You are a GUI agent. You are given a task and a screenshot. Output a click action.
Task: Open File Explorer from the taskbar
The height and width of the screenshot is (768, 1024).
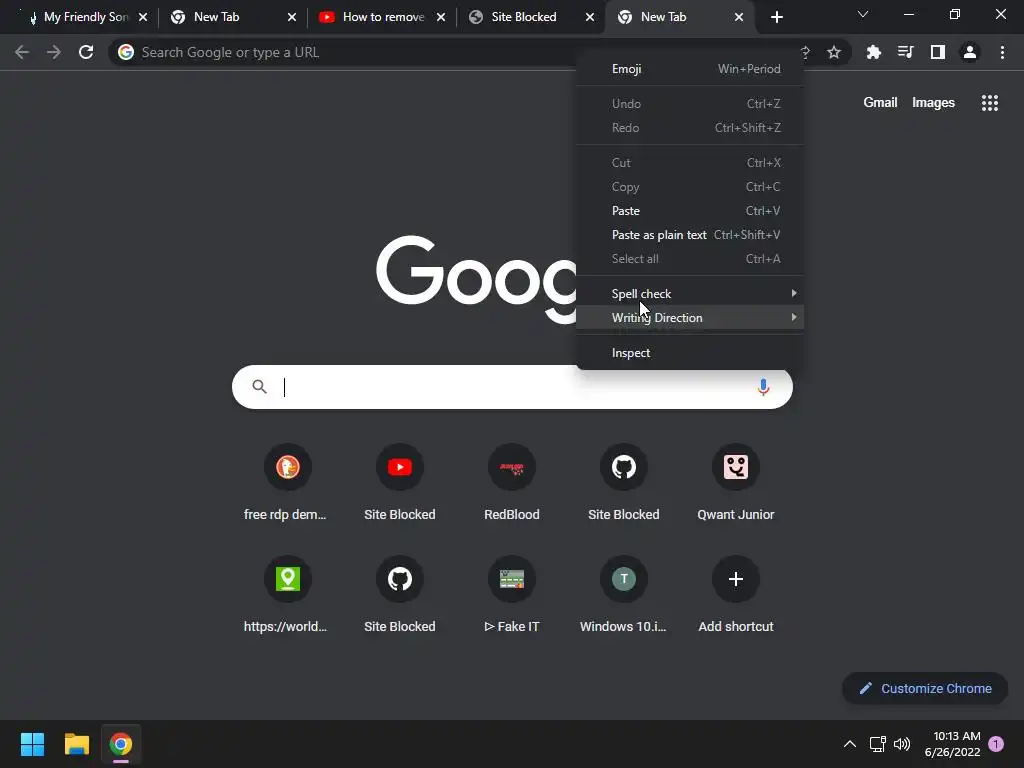76,744
